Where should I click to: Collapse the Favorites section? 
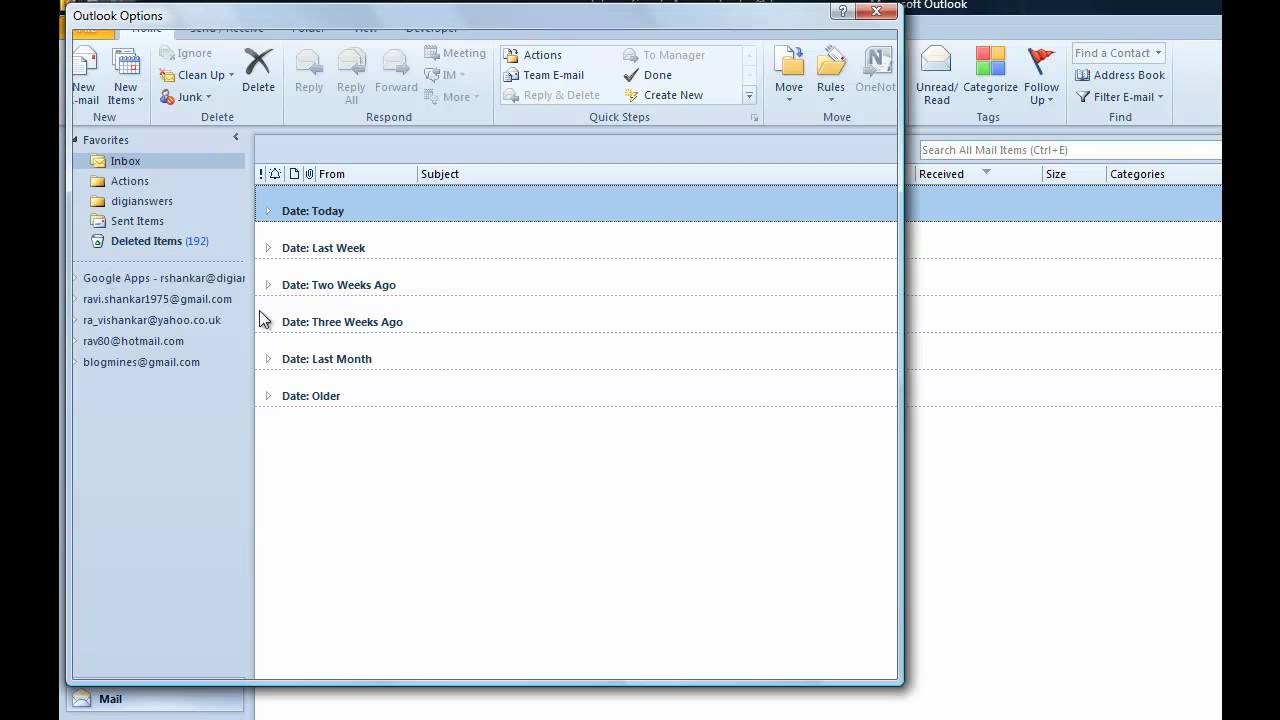[76, 140]
